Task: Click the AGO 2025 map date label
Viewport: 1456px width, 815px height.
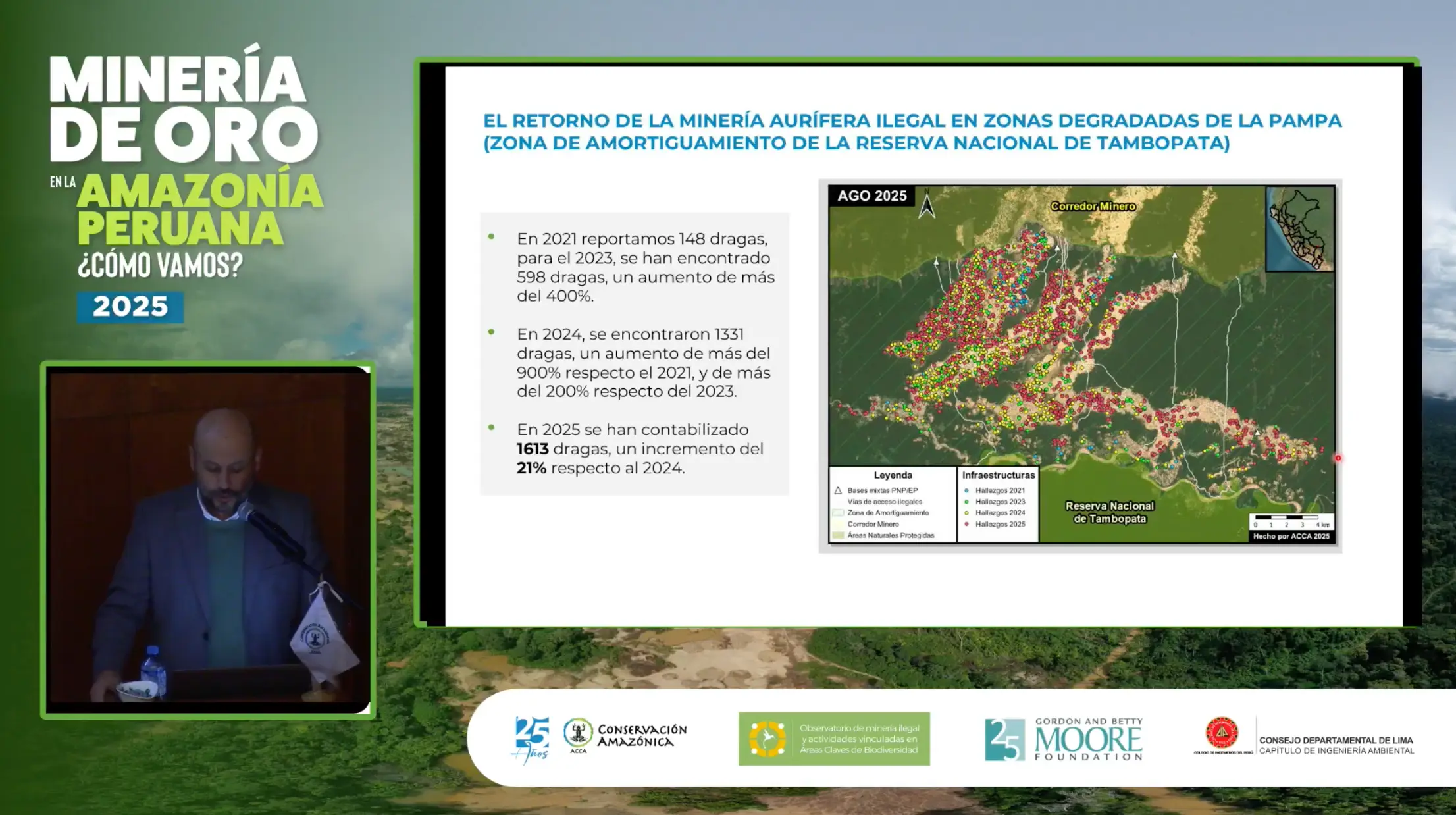Action: [871, 196]
